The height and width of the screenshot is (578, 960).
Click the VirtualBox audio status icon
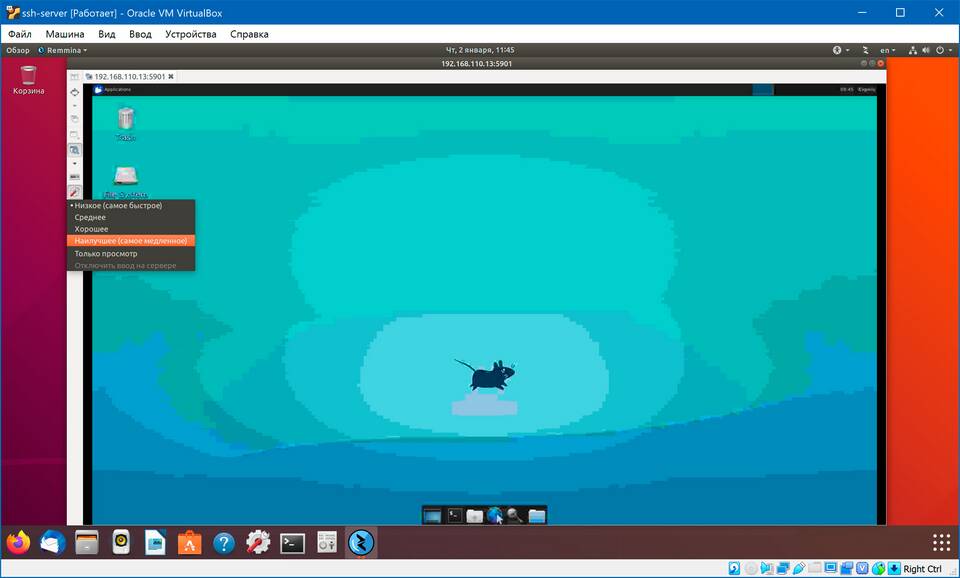pyautogui.click(x=767, y=569)
